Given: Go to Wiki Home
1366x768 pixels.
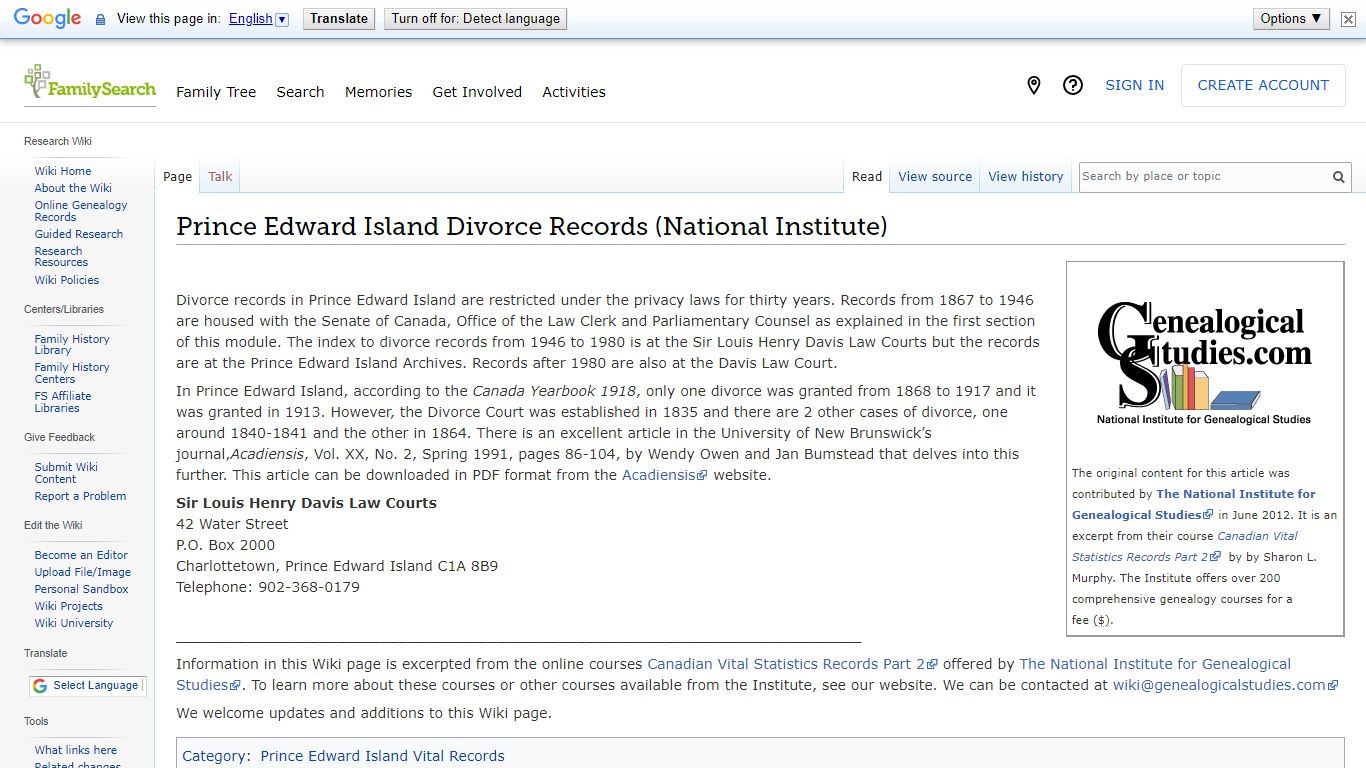Looking at the screenshot, I should tap(63, 171).
